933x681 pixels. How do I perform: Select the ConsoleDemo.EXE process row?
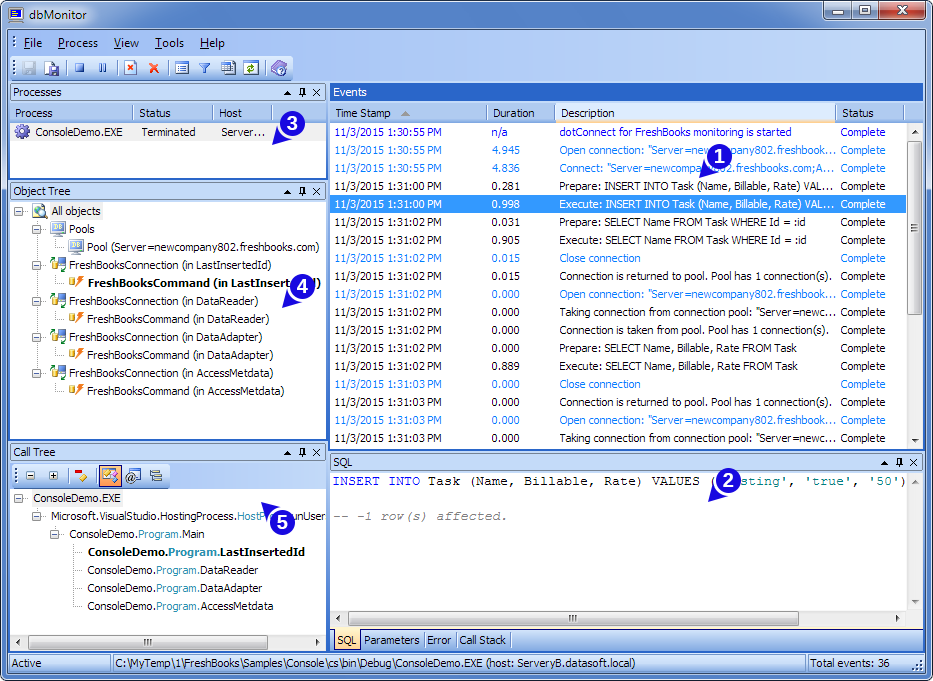click(x=168, y=132)
